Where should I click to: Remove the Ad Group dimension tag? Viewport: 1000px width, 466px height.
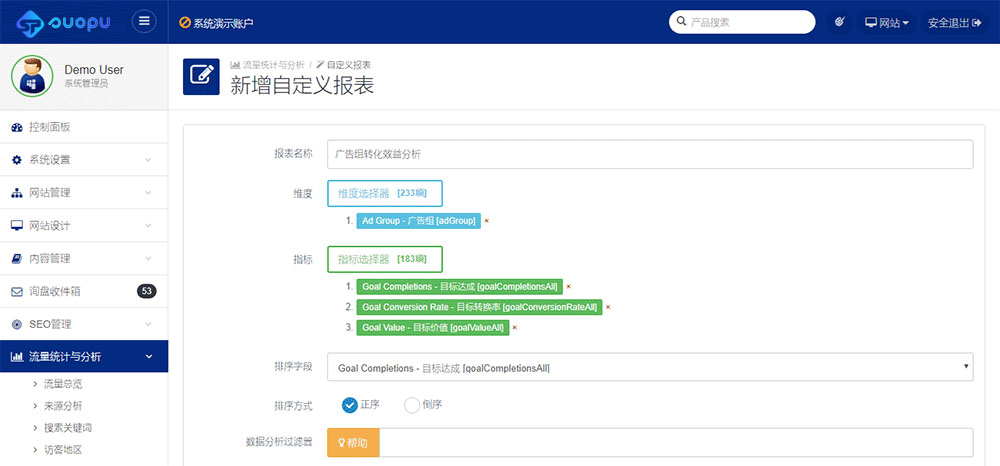tap(487, 221)
